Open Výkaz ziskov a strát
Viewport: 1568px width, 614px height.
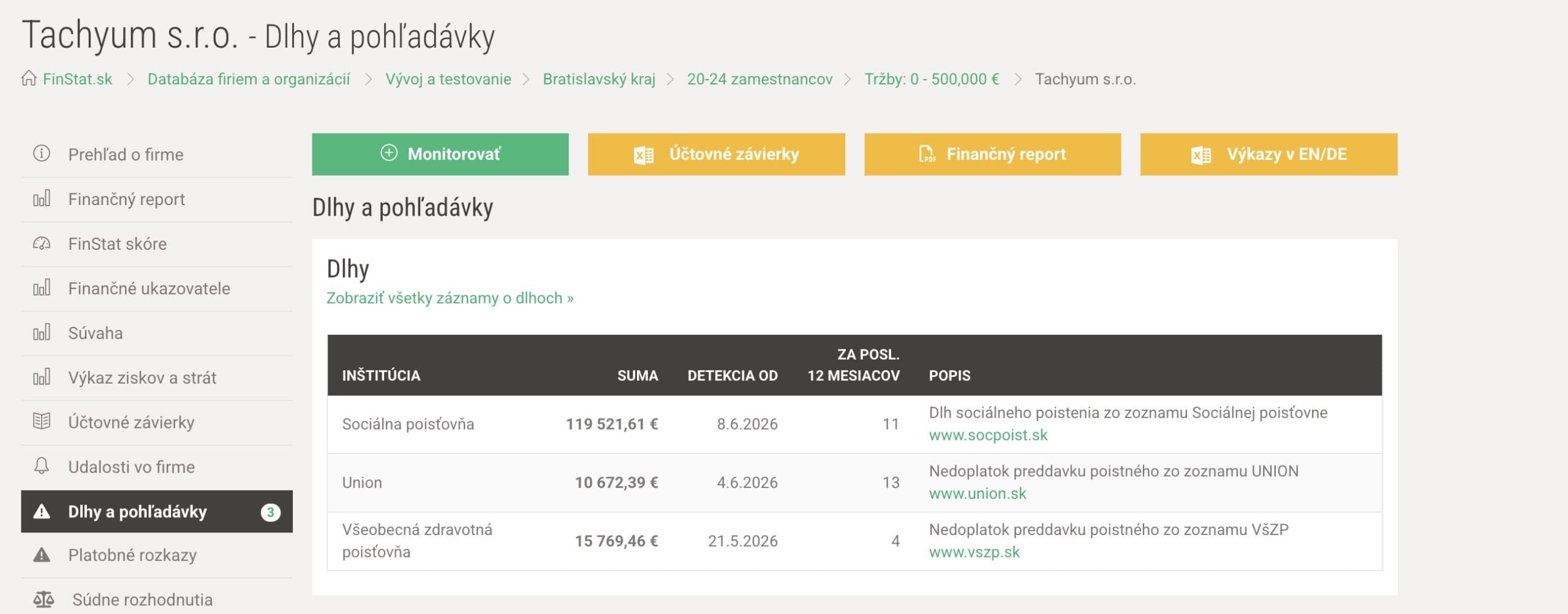click(x=157, y=378)
